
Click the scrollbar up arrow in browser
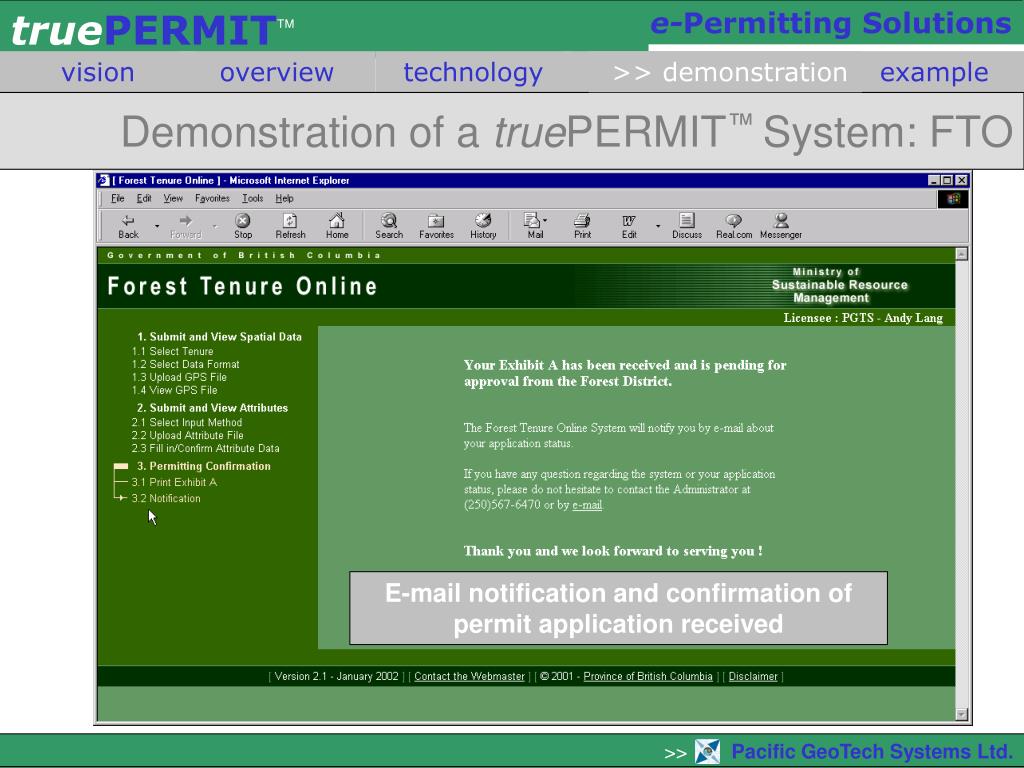click(961, 254)
